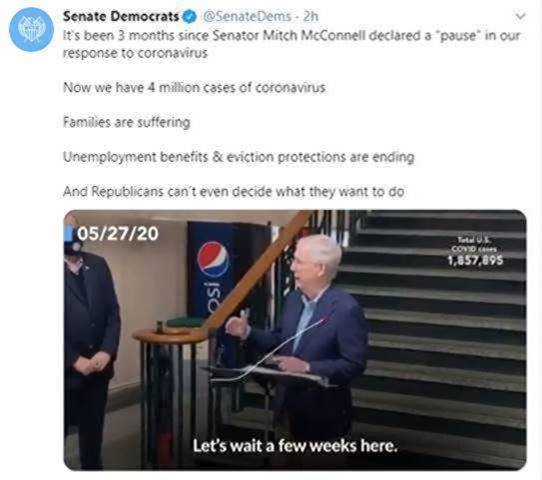Screen dimensions: 542x480
Task: Play the McConnell video thumbnail
Action: click(295, 340)
